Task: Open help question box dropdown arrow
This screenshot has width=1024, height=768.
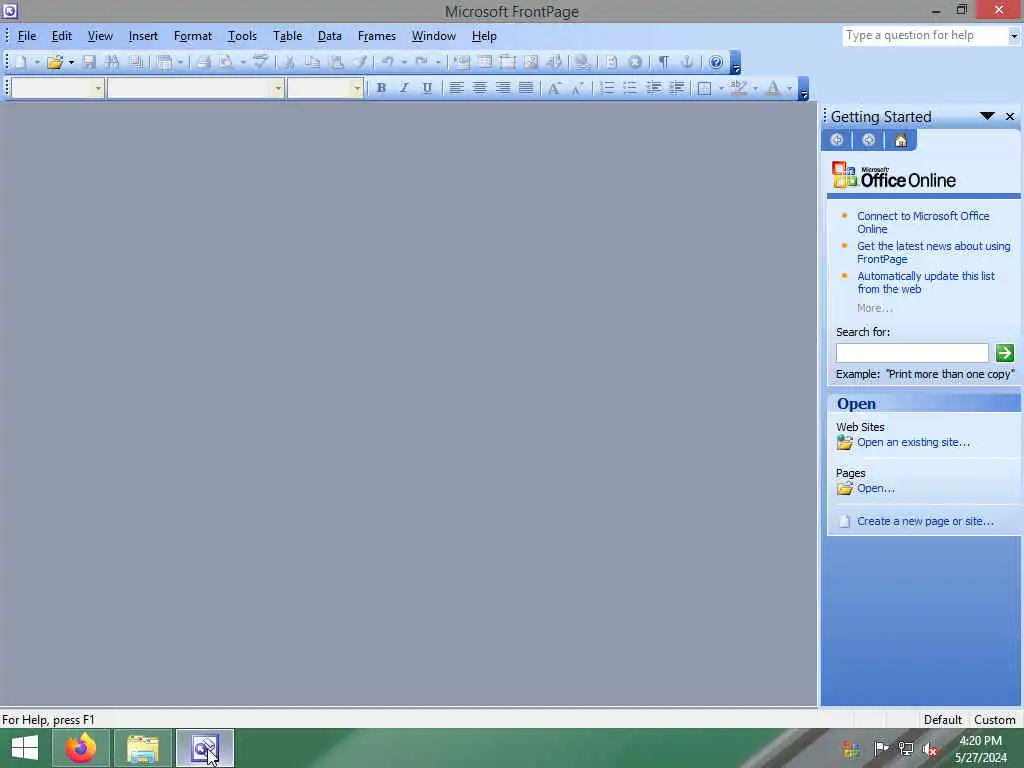Action: (x=1014, y=36)
